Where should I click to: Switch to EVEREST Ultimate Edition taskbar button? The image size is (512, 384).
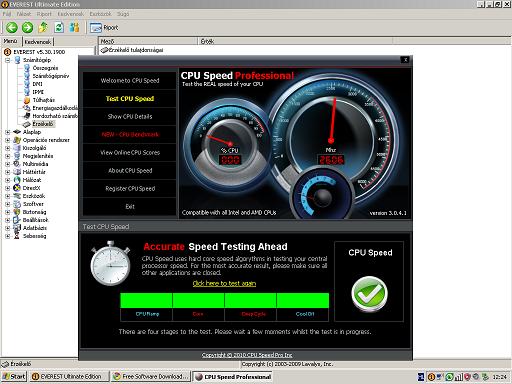coord(69,377)
